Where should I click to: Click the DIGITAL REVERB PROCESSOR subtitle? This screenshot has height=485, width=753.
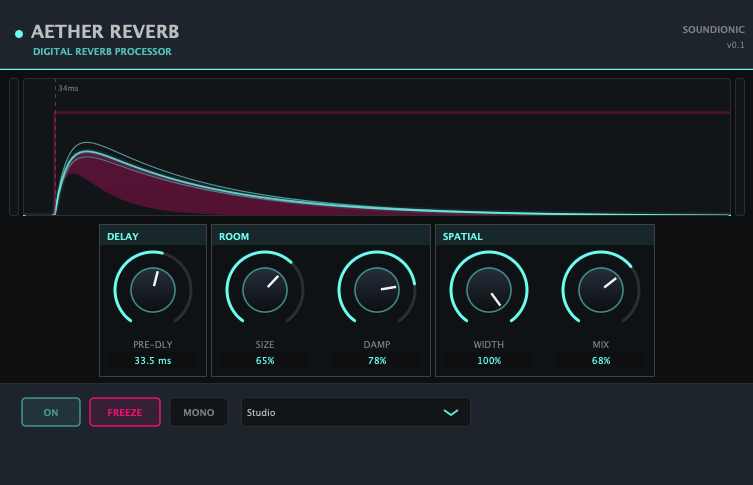pos(102,51)
